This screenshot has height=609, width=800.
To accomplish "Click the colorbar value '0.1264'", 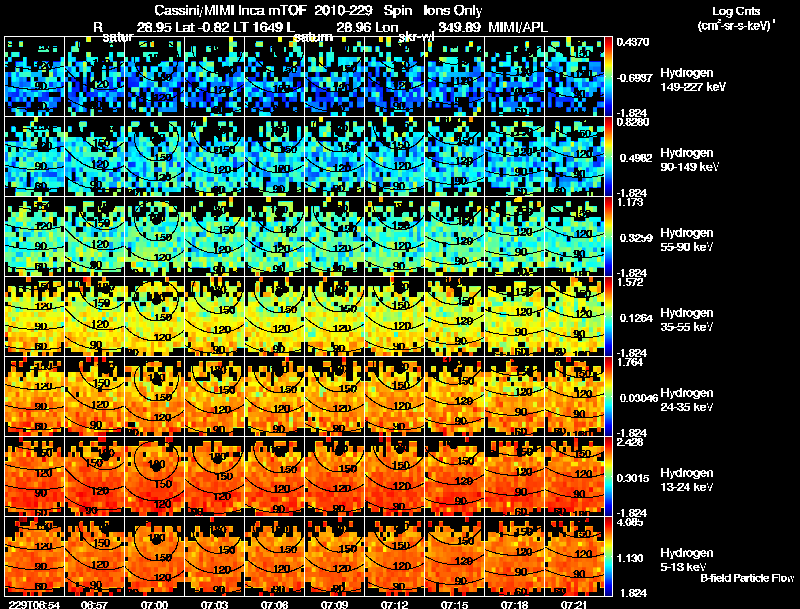I will 636,318.
